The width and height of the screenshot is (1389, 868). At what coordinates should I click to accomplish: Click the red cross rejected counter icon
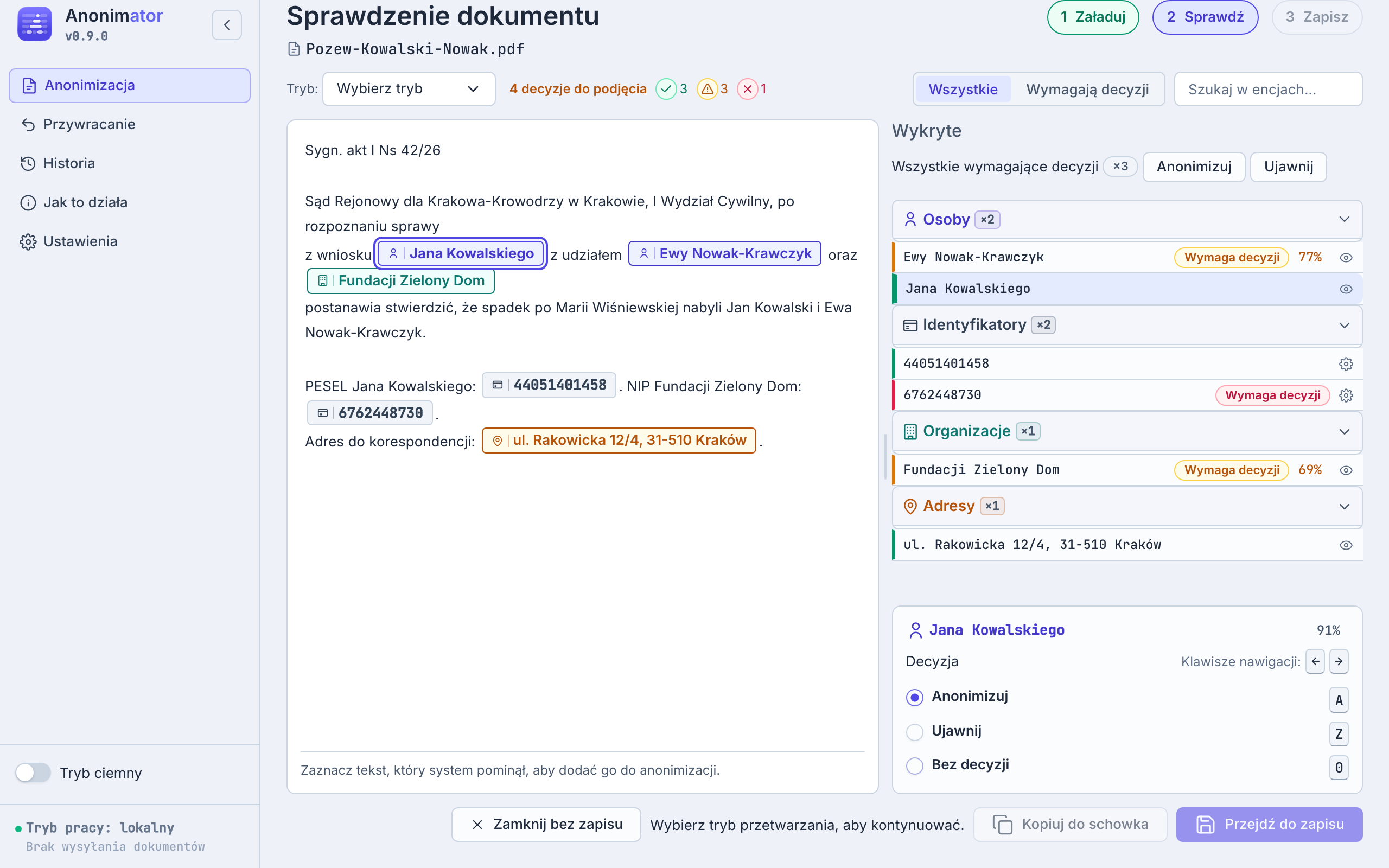pos(747,89)
